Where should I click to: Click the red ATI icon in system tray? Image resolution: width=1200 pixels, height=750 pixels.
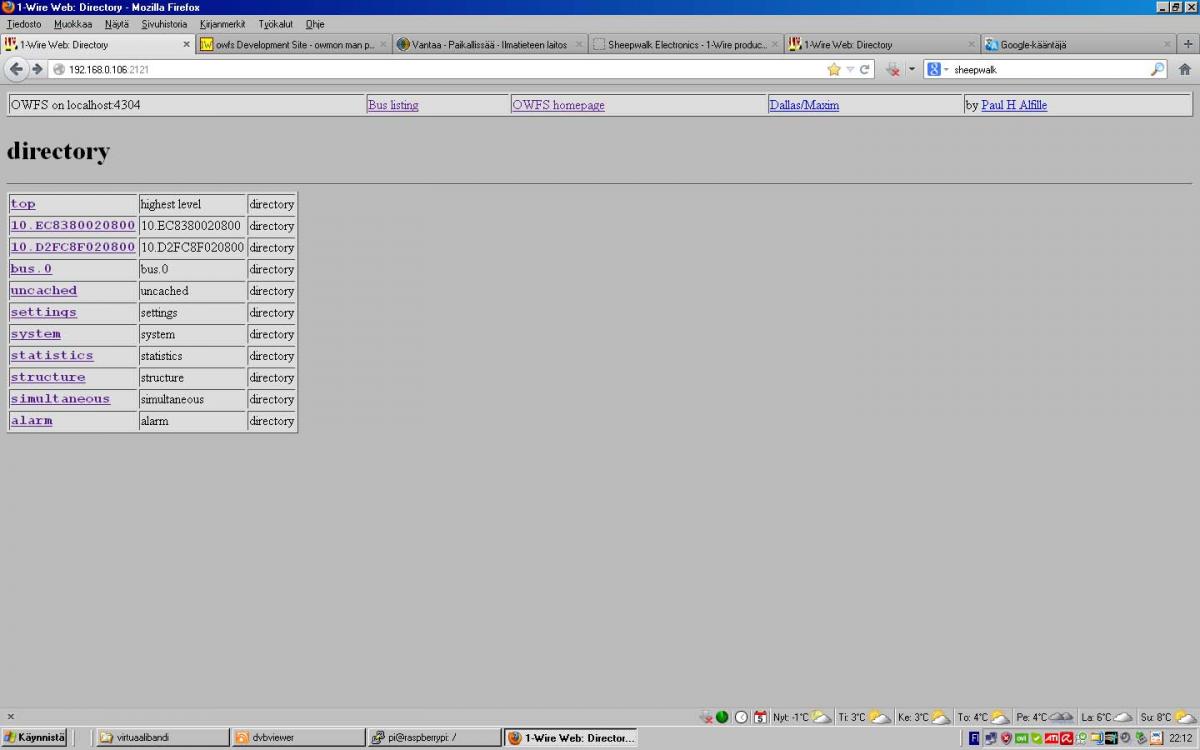click(x=1052, y=738)
